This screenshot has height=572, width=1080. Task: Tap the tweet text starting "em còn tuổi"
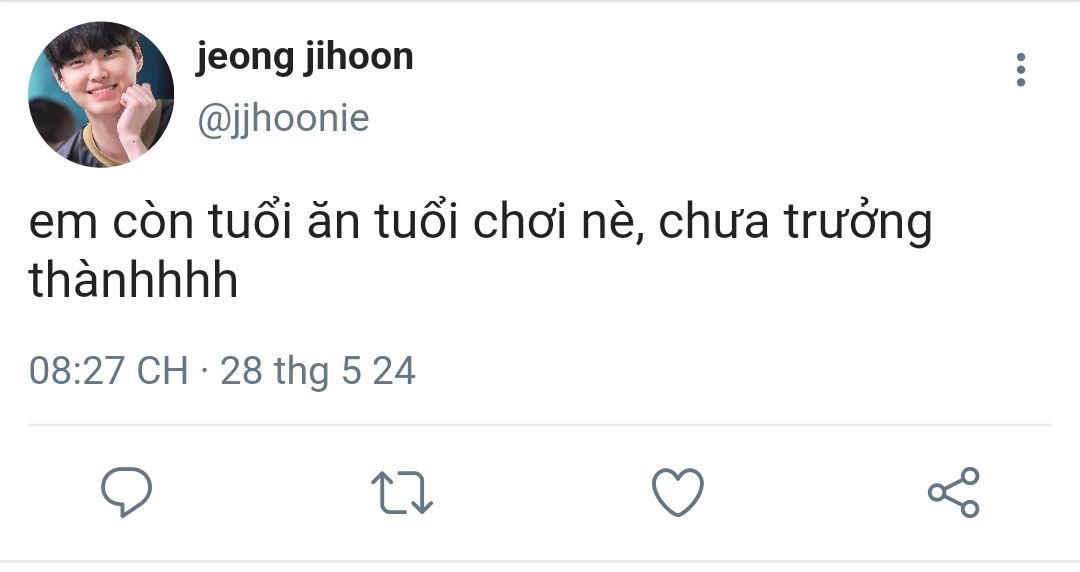coord(480,225)
